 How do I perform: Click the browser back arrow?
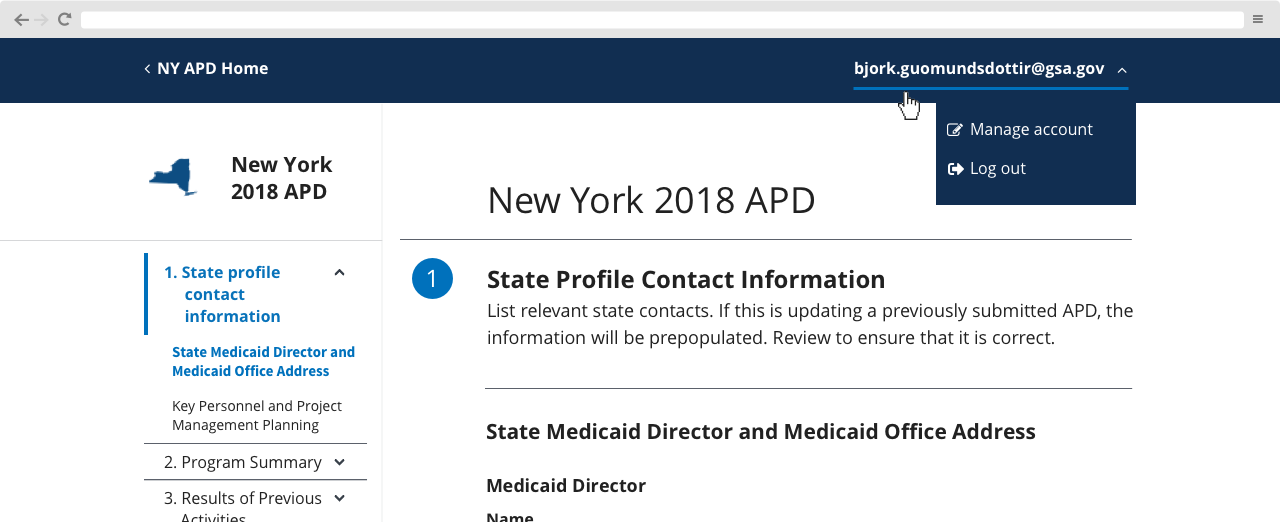click(21, 19)
